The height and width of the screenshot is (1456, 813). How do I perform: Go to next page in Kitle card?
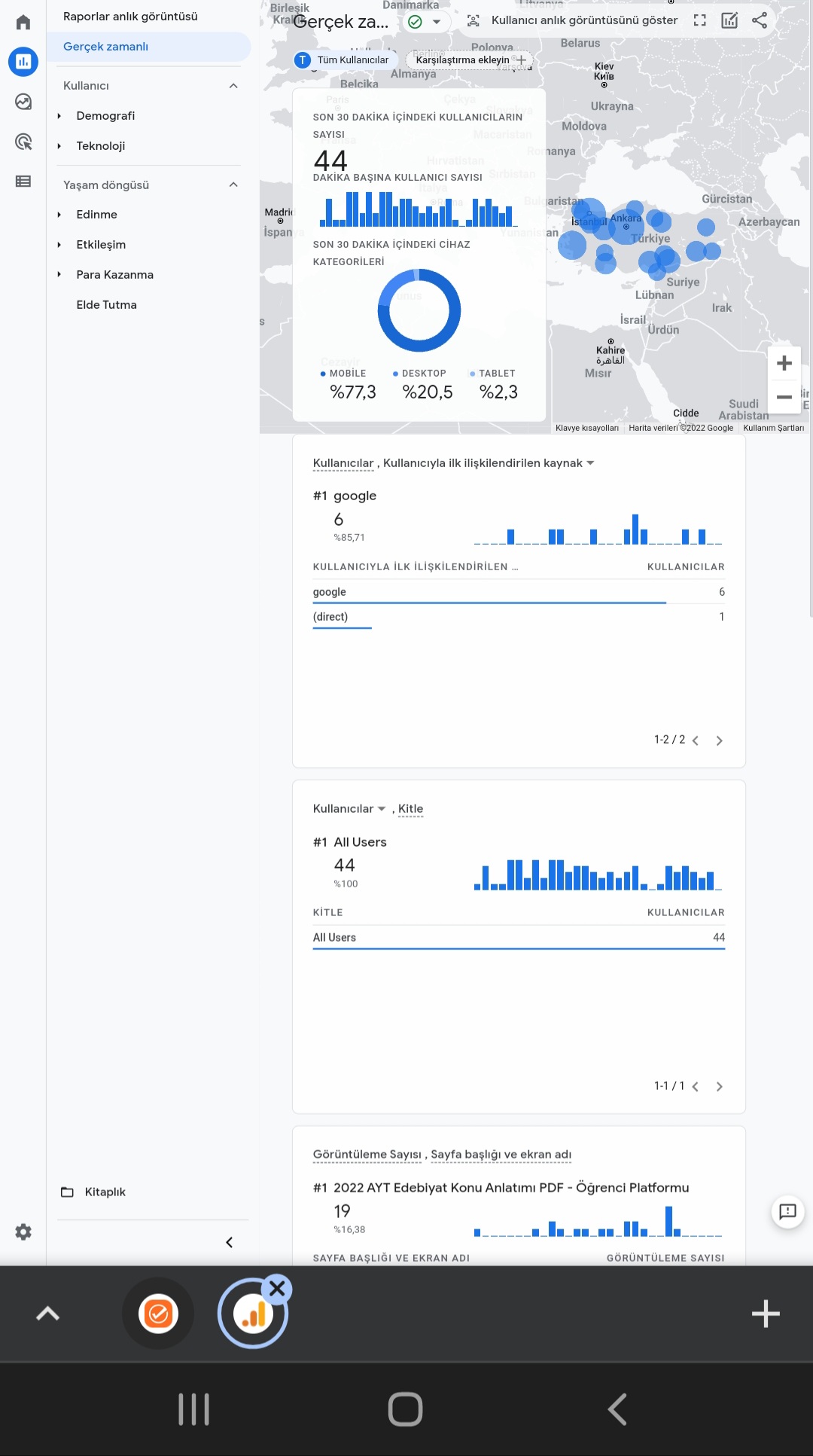pyautogui.click(x=719, y=1086)
